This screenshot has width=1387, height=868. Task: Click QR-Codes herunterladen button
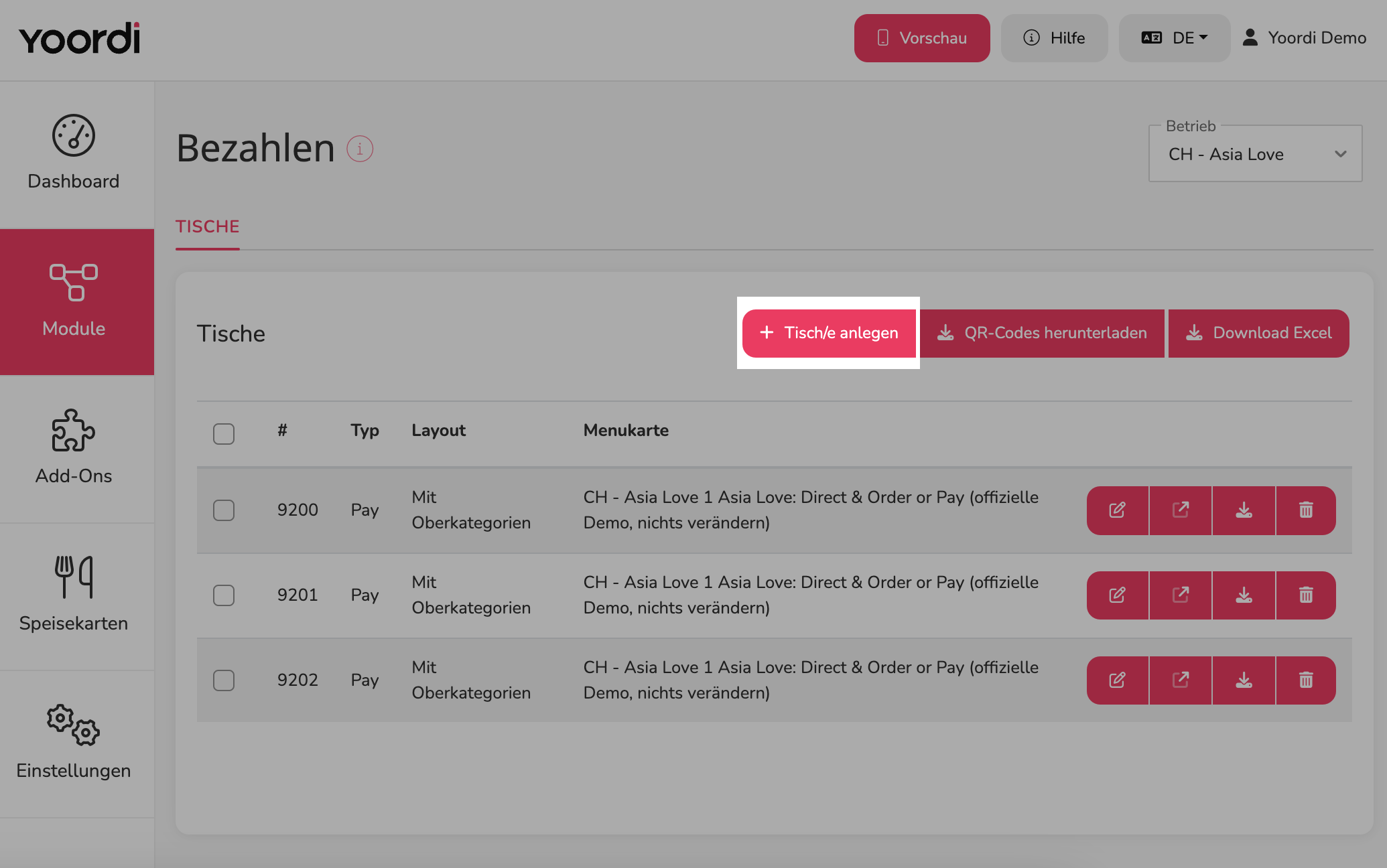1042,334
